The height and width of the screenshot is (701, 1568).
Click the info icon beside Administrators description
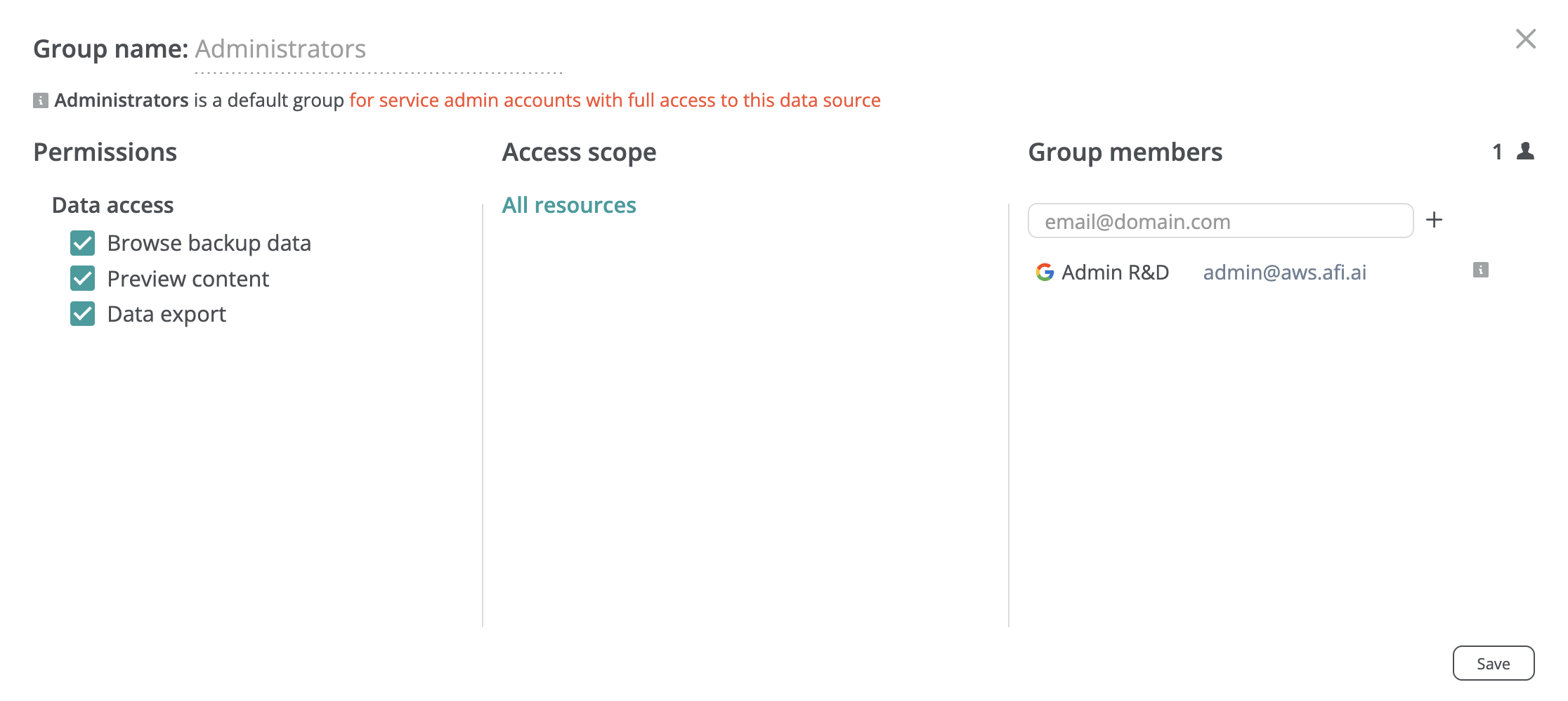pyautogui.click(x=41, y=100)
